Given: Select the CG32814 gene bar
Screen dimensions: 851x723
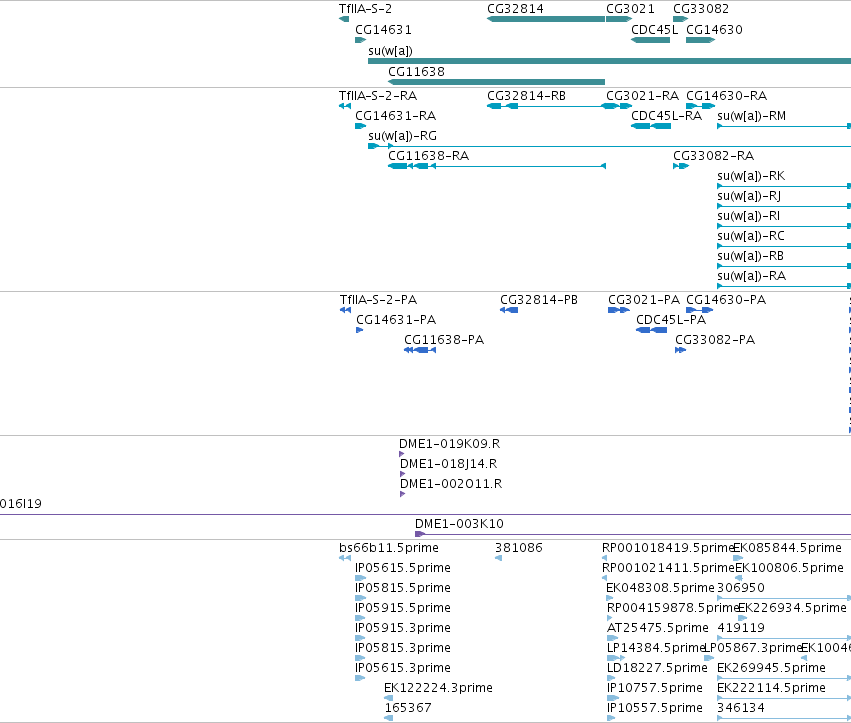Looking at the screenshot, I should [546, 19].
